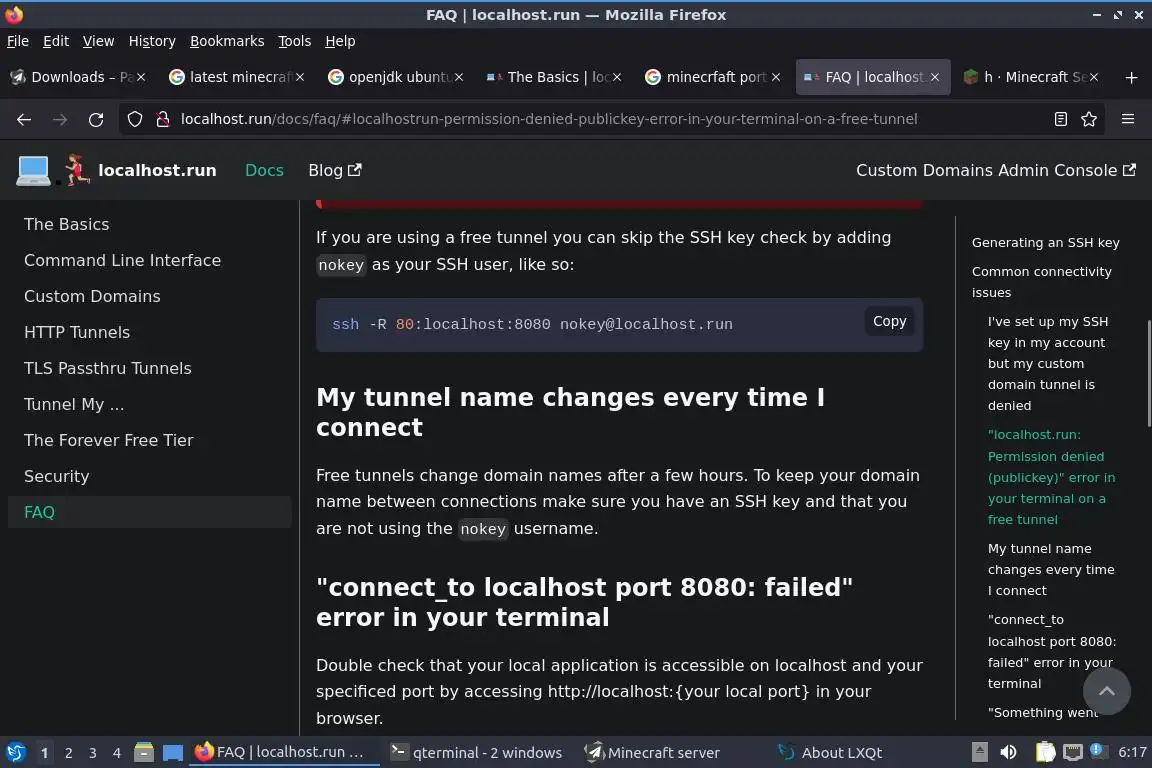The image size is (1152, 768).
Task: Toggle reader view for this page
Action: [1060, 119]
